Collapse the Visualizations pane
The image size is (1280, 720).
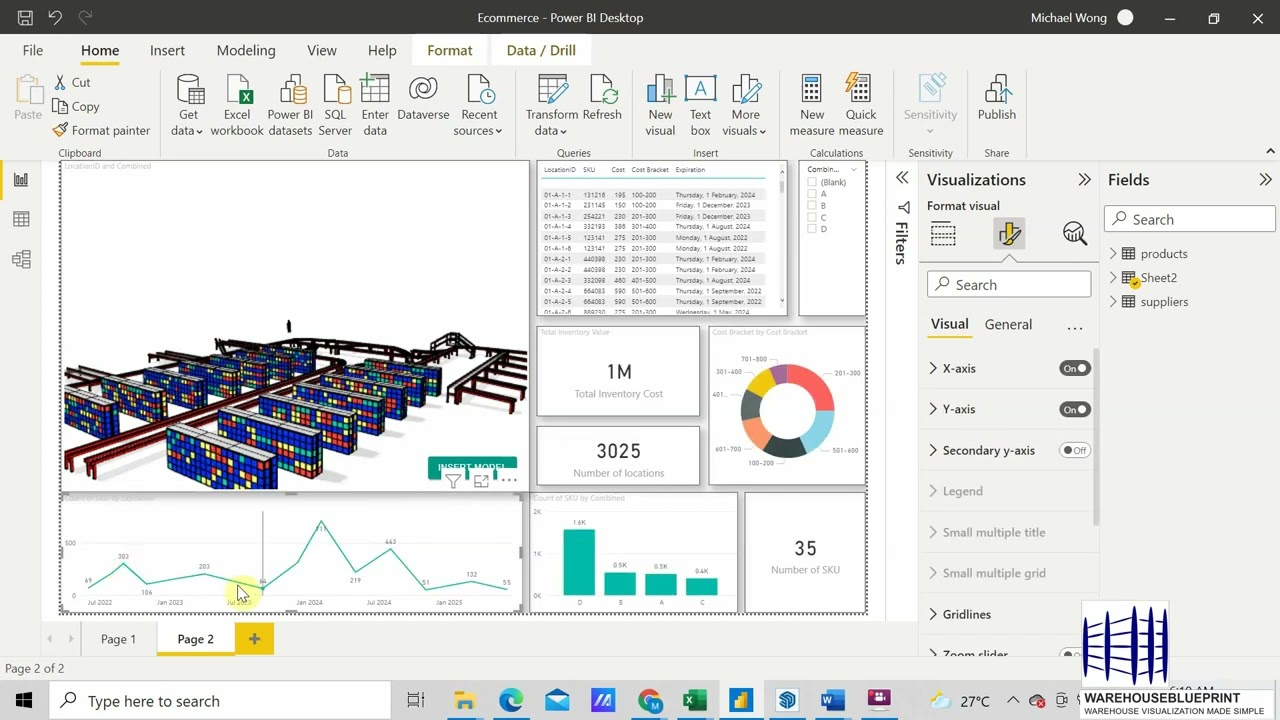pyautogui.click(x=1084, y=180)
